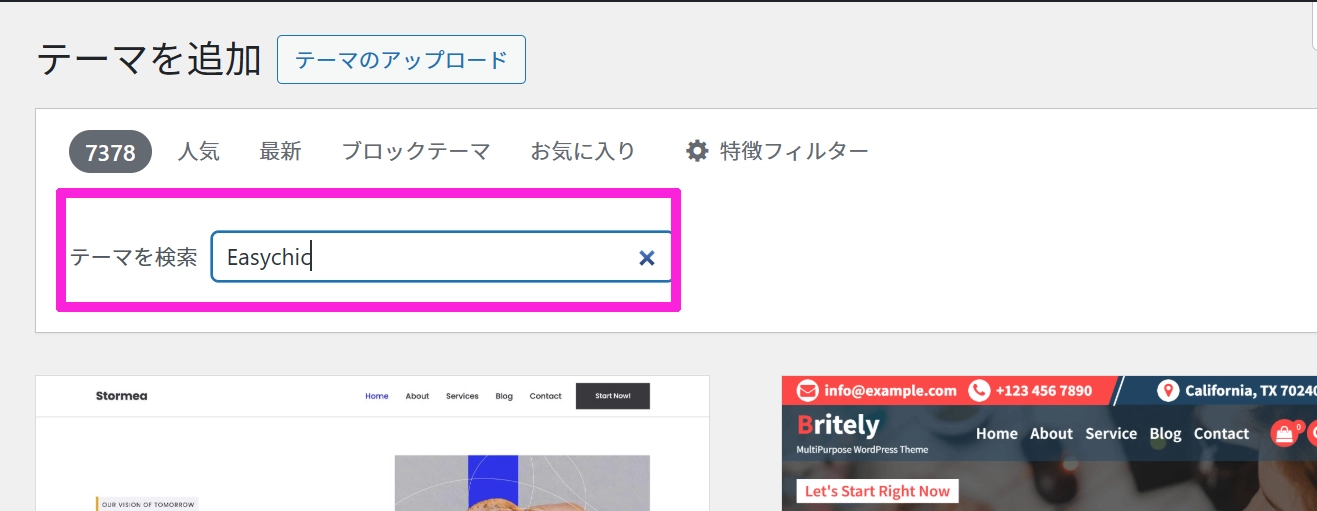
Task: Open the 最新 themes tab
Action: (x=280, y=152)
